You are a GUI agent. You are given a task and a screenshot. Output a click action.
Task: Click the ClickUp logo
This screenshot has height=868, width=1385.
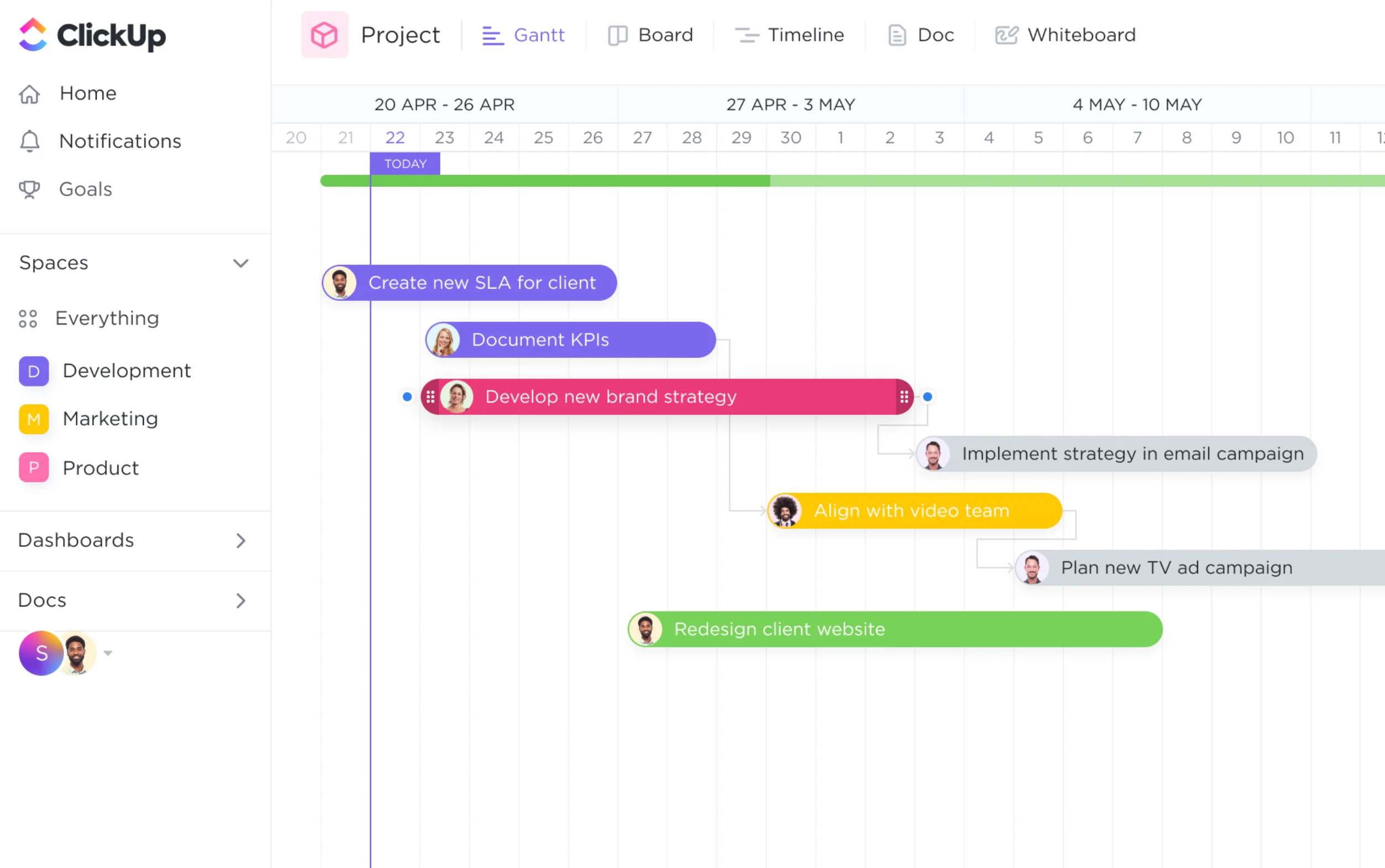point(92,35)
